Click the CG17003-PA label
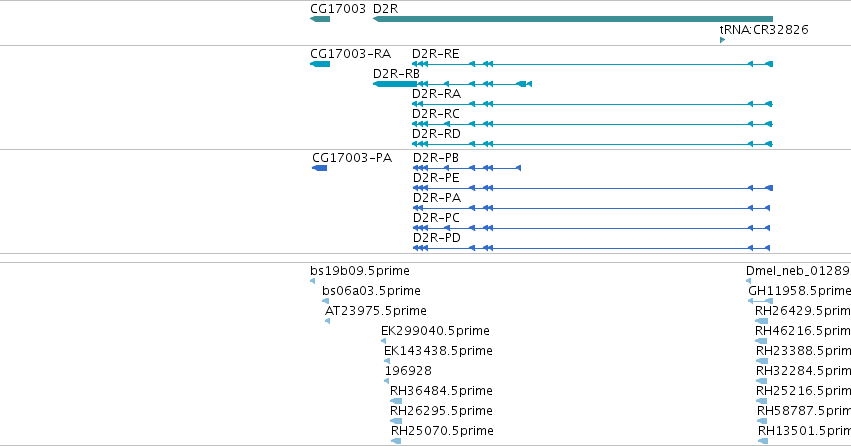The height and width of the screenshot is (446, 851). click(352, 158)
